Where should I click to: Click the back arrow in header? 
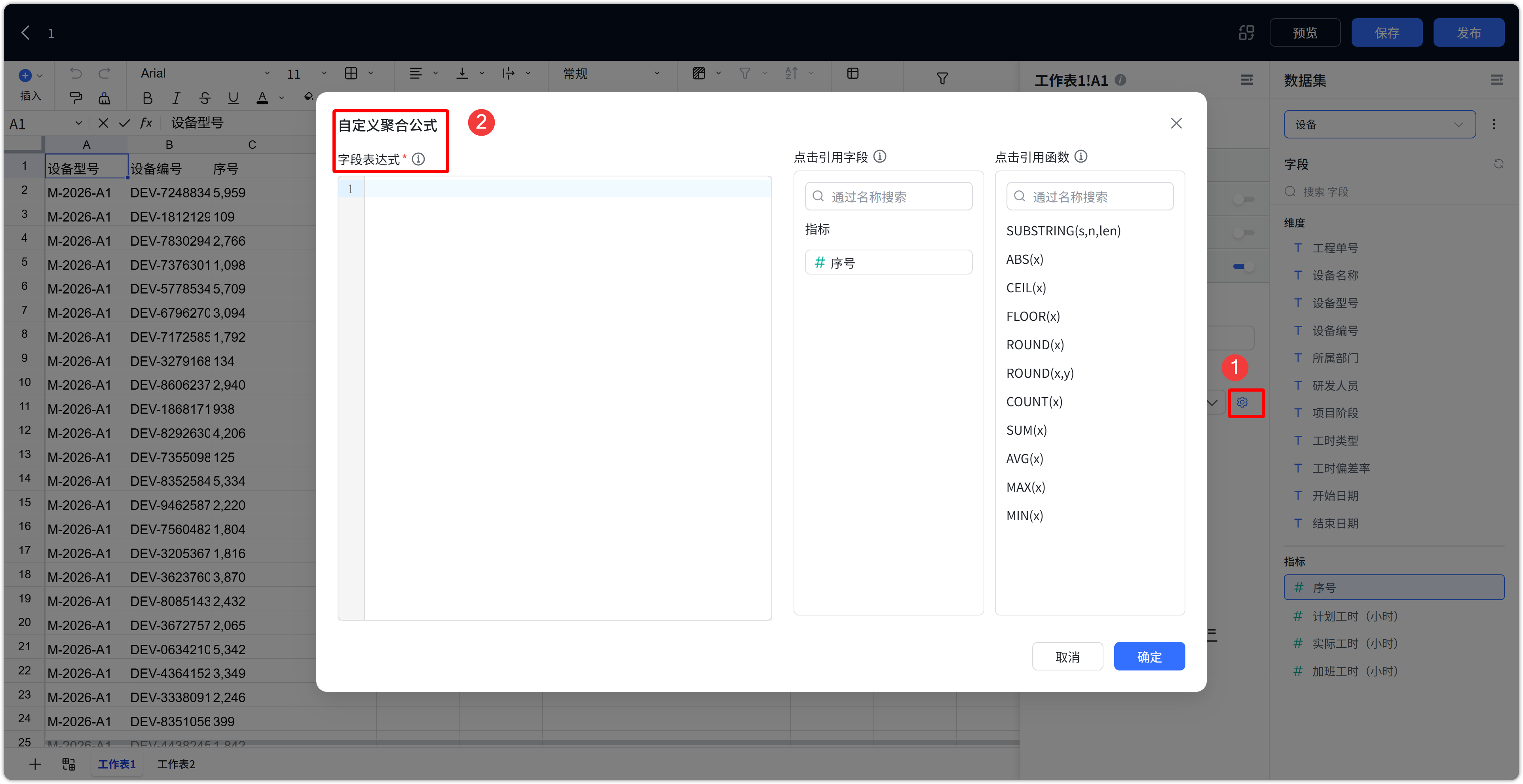coord(25,32)
